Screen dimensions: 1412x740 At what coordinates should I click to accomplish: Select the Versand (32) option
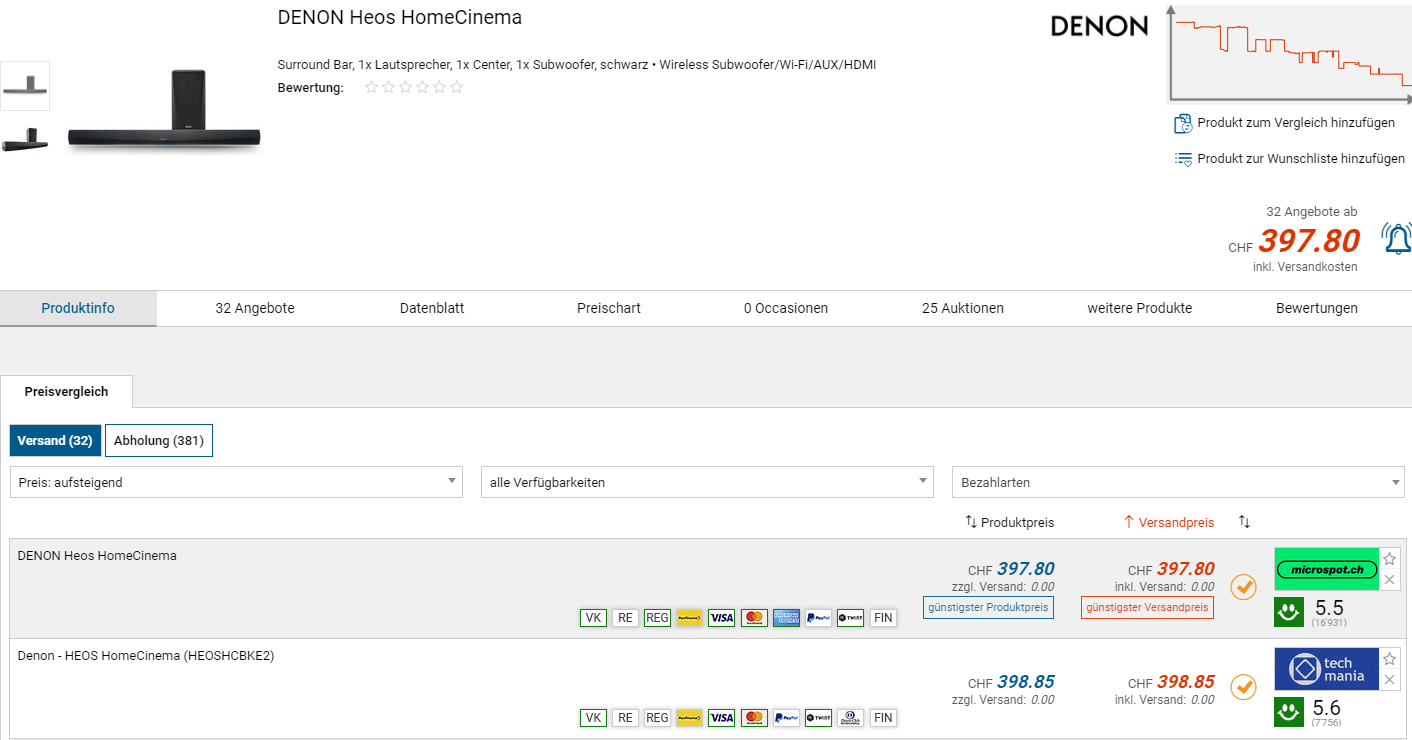(x=55, y=441)
